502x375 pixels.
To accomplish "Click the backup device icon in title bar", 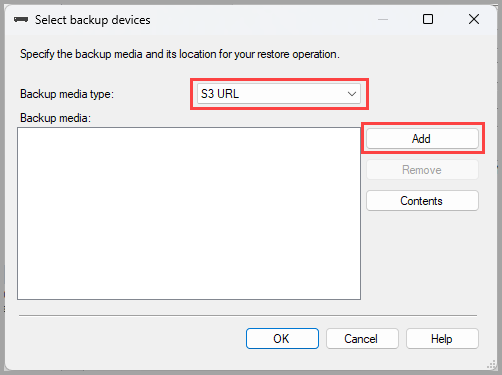I will click(x=21, y=20).
